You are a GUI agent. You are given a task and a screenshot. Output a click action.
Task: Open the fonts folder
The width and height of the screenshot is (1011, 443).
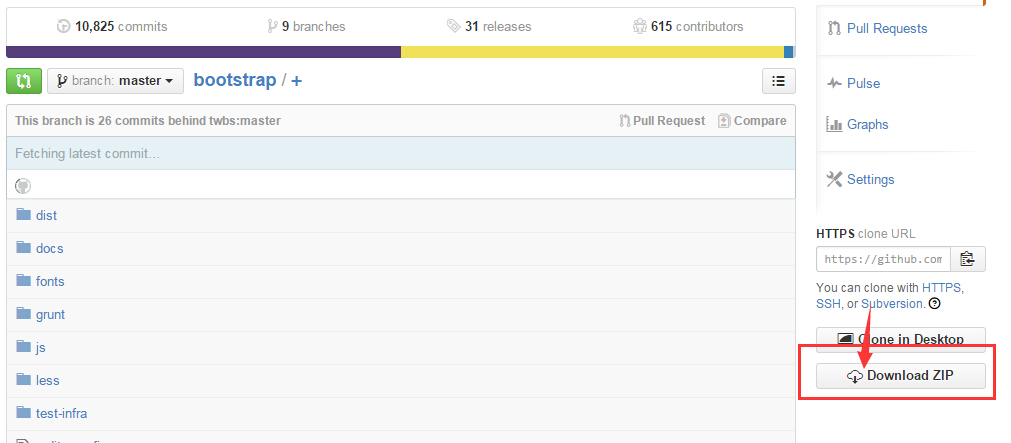click(50, 281)
